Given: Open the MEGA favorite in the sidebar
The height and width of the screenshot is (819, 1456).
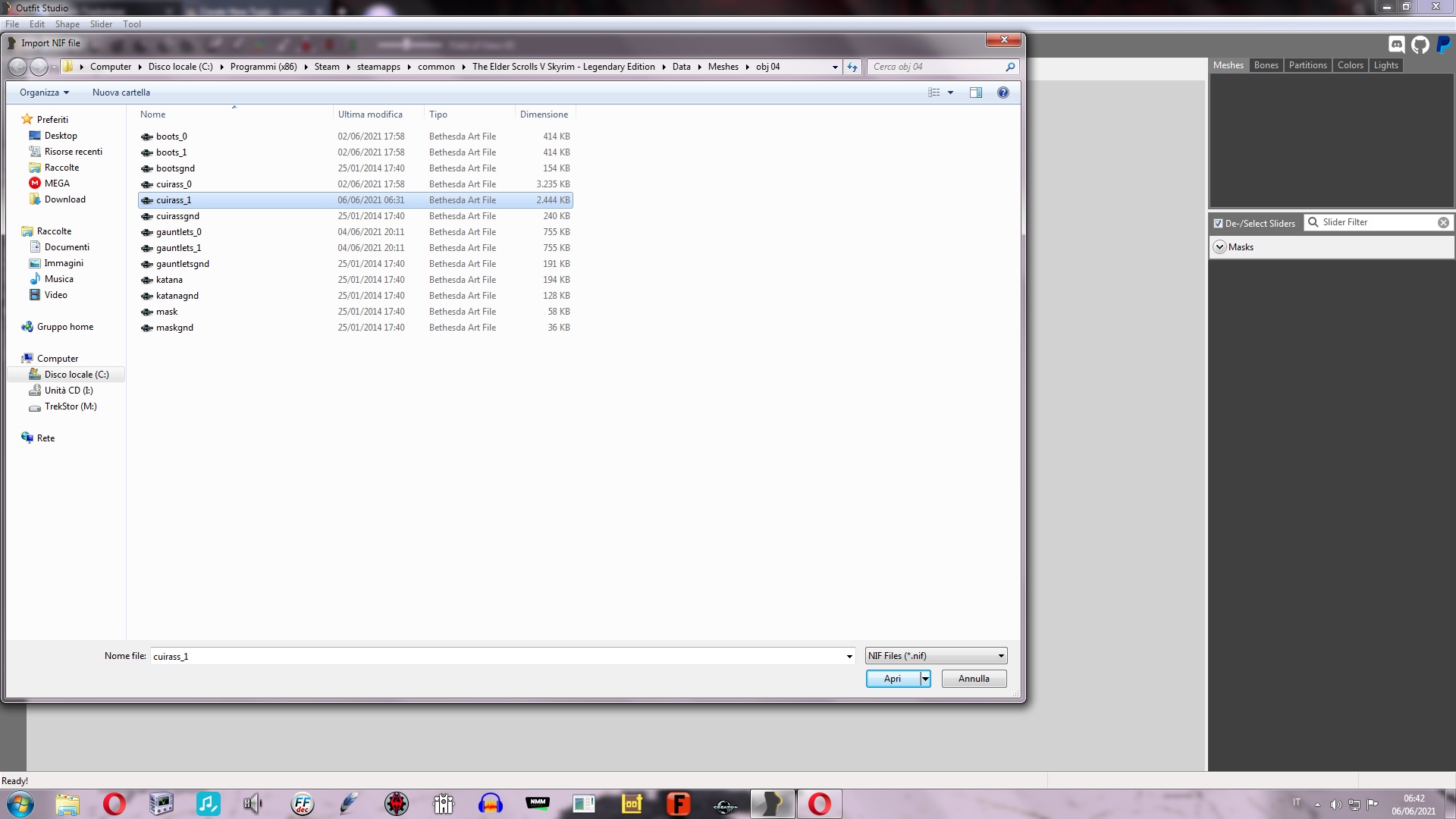Looking at the screenshot, I should pyautogui.click(x=57, y=184).
